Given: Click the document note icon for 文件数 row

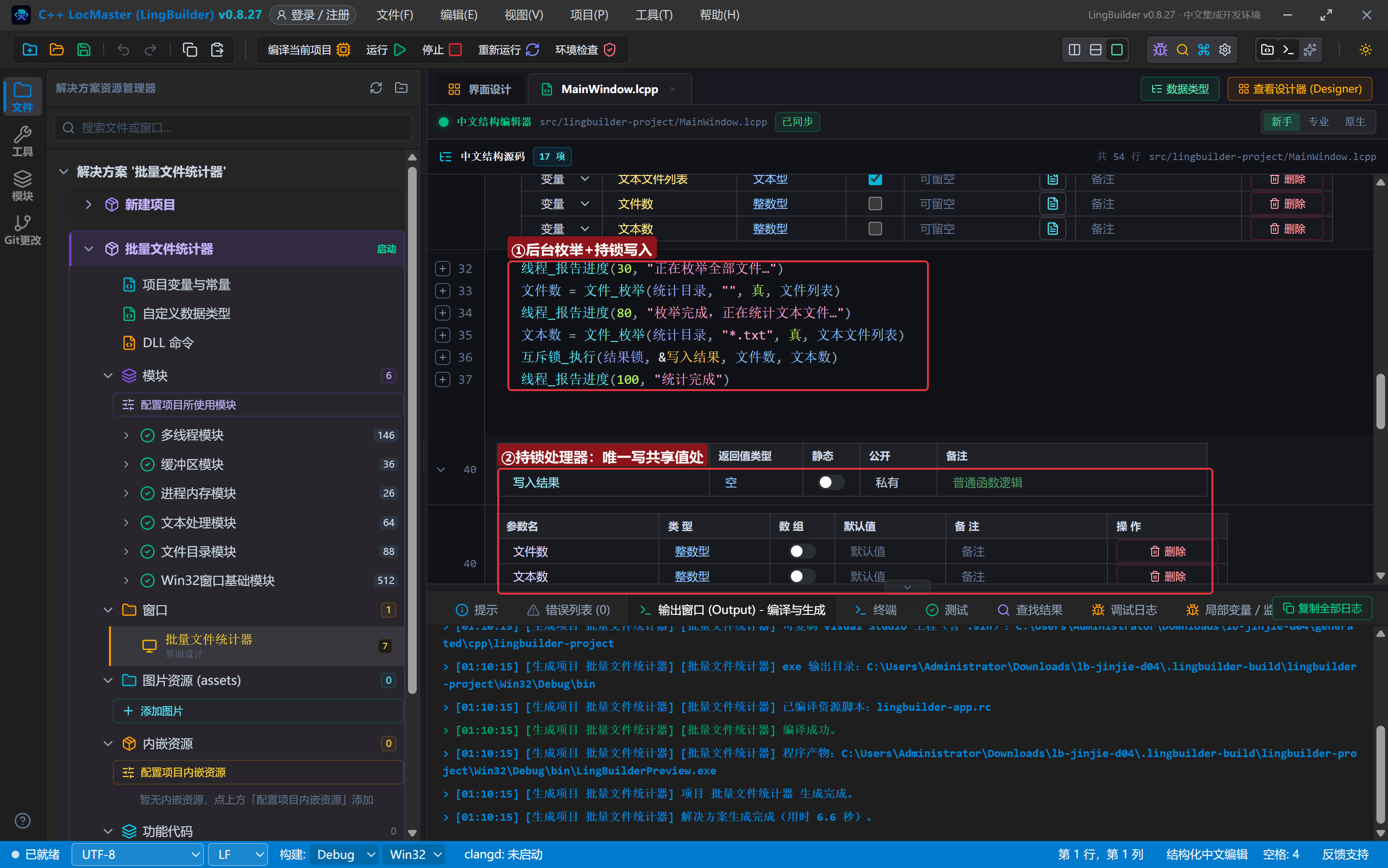Looking at the screenshot, I should click(1053, 204).
